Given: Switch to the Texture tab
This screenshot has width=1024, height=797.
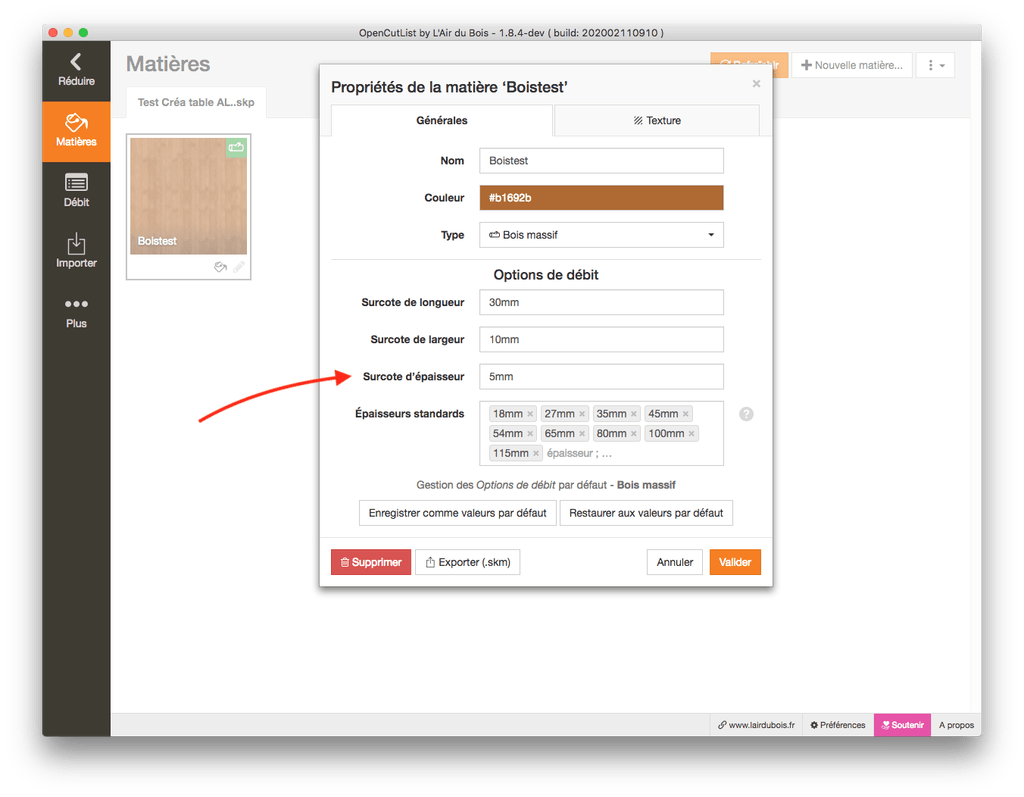Looking at the screenshot, I should coord(656,121).
